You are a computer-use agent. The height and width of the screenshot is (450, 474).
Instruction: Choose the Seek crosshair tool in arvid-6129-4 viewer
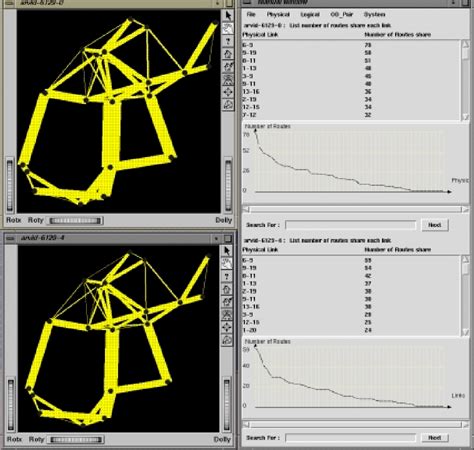pyautogui.click(x=227, y=327)
